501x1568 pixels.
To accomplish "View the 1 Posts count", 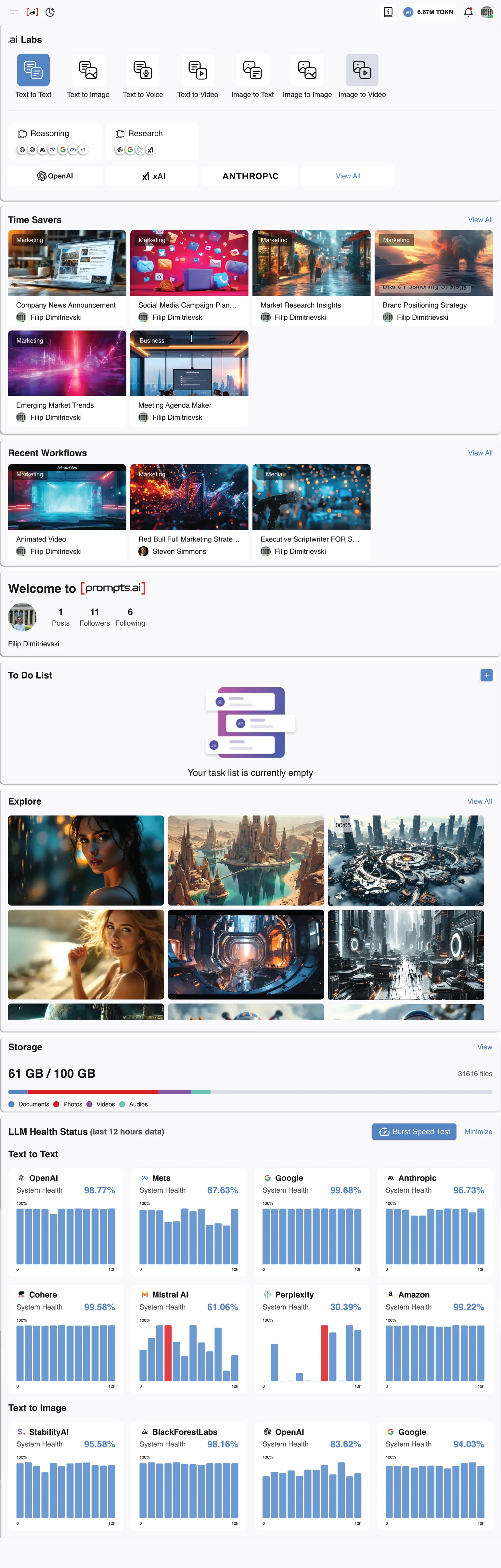I will pos(60,616).
